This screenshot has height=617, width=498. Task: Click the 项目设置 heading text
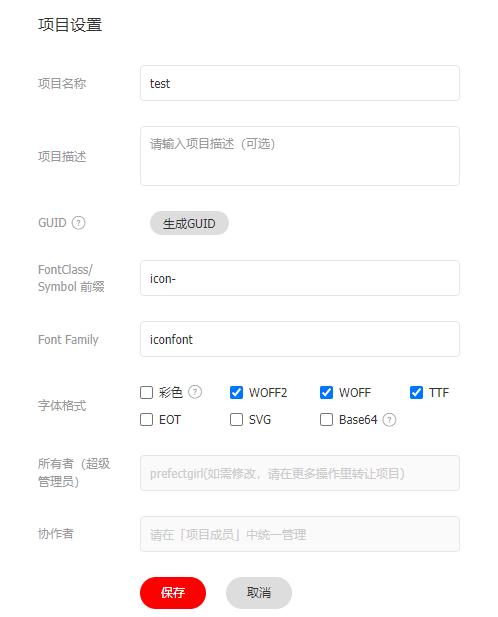70,25
